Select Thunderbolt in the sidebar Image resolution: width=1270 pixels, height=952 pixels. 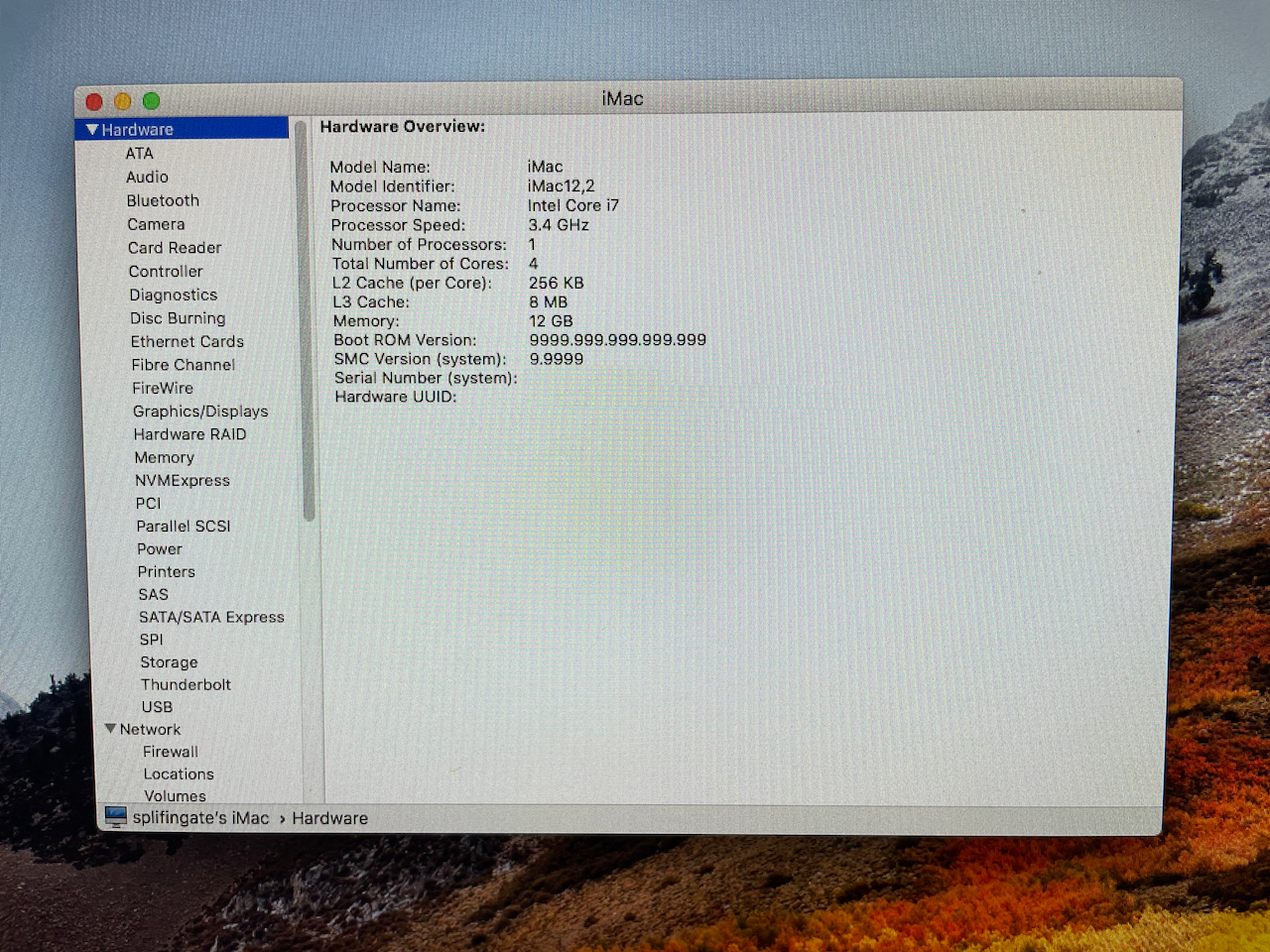[186, 684]
